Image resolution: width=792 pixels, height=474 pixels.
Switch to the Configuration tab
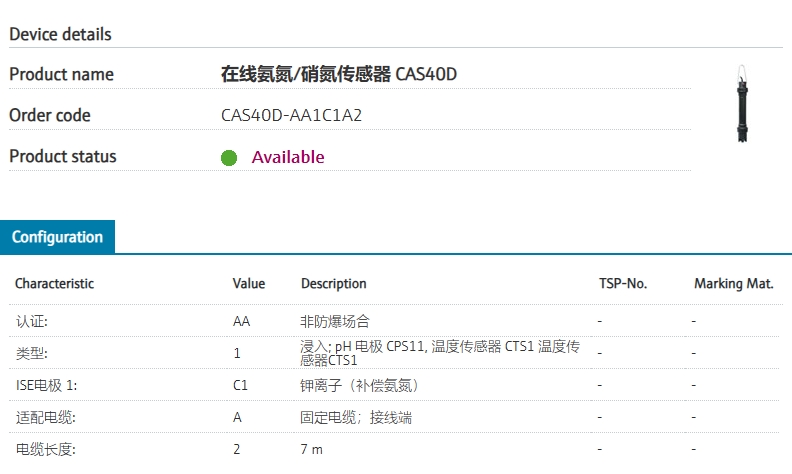pos(58,237)
